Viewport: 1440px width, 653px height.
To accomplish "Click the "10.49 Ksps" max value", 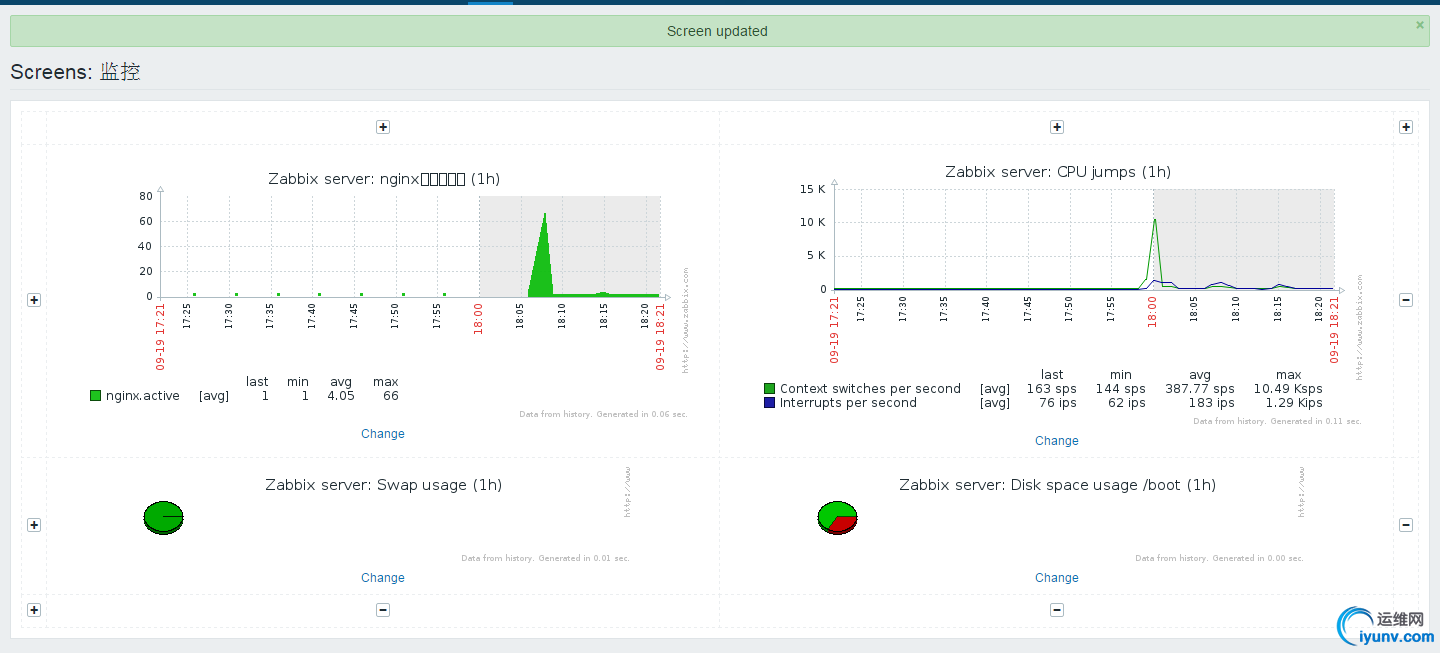I will click(x=1288, y=389).
